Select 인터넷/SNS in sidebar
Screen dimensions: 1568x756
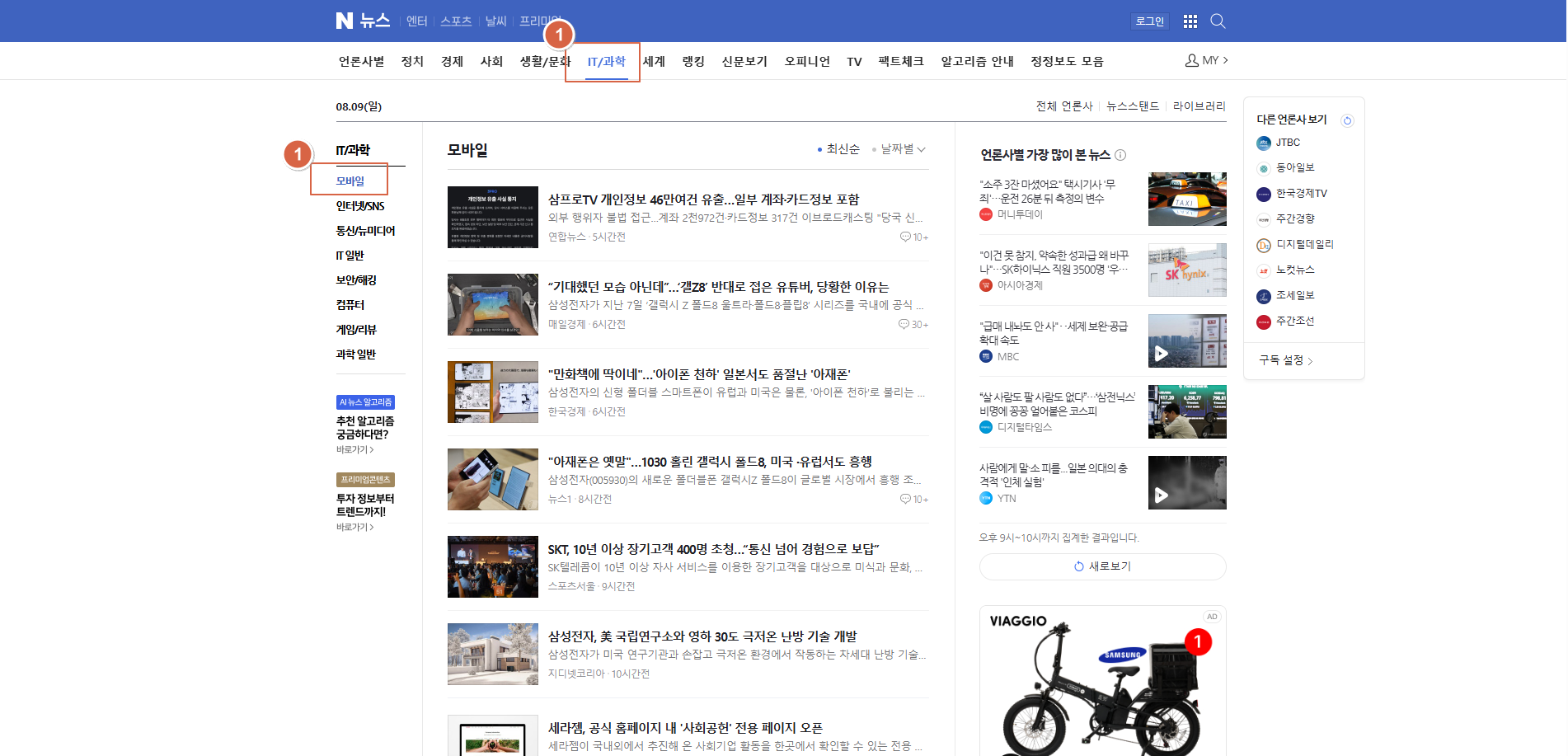point(360,206)
